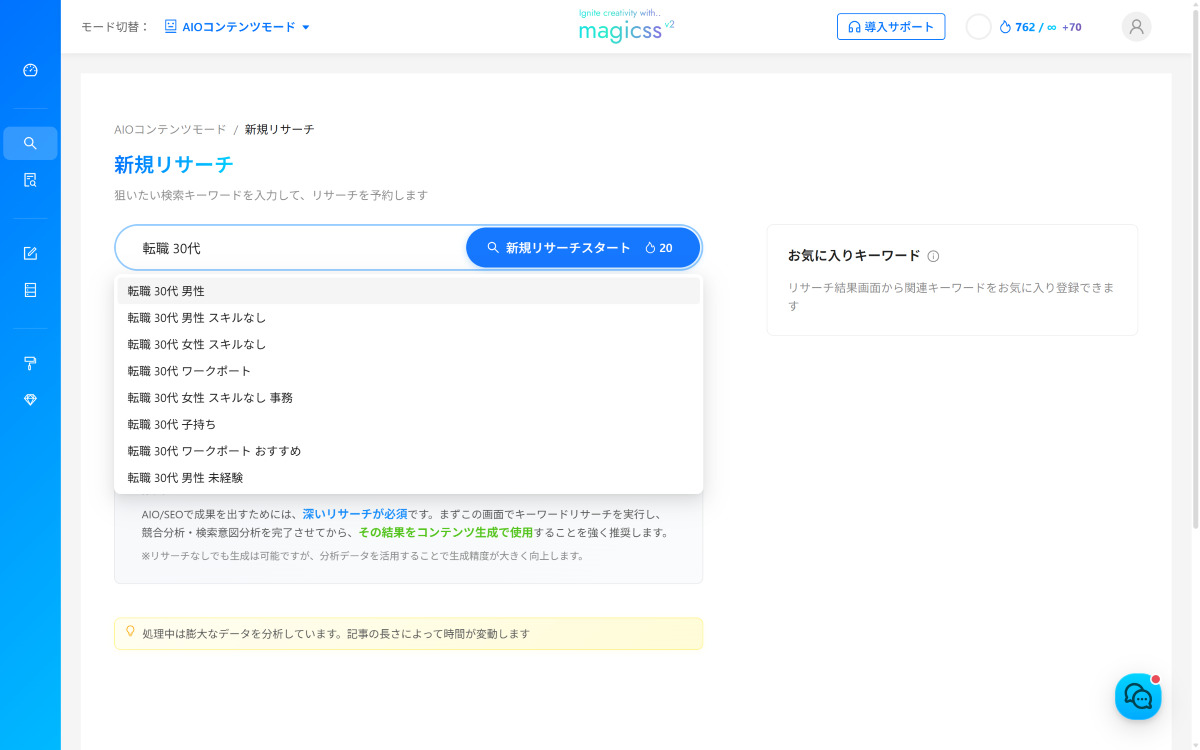Image resolution: width=1200 pixels, height=750 pixels.
Task: Open the dashboard gauge icon in sidebar
Action: click(30, 70)
